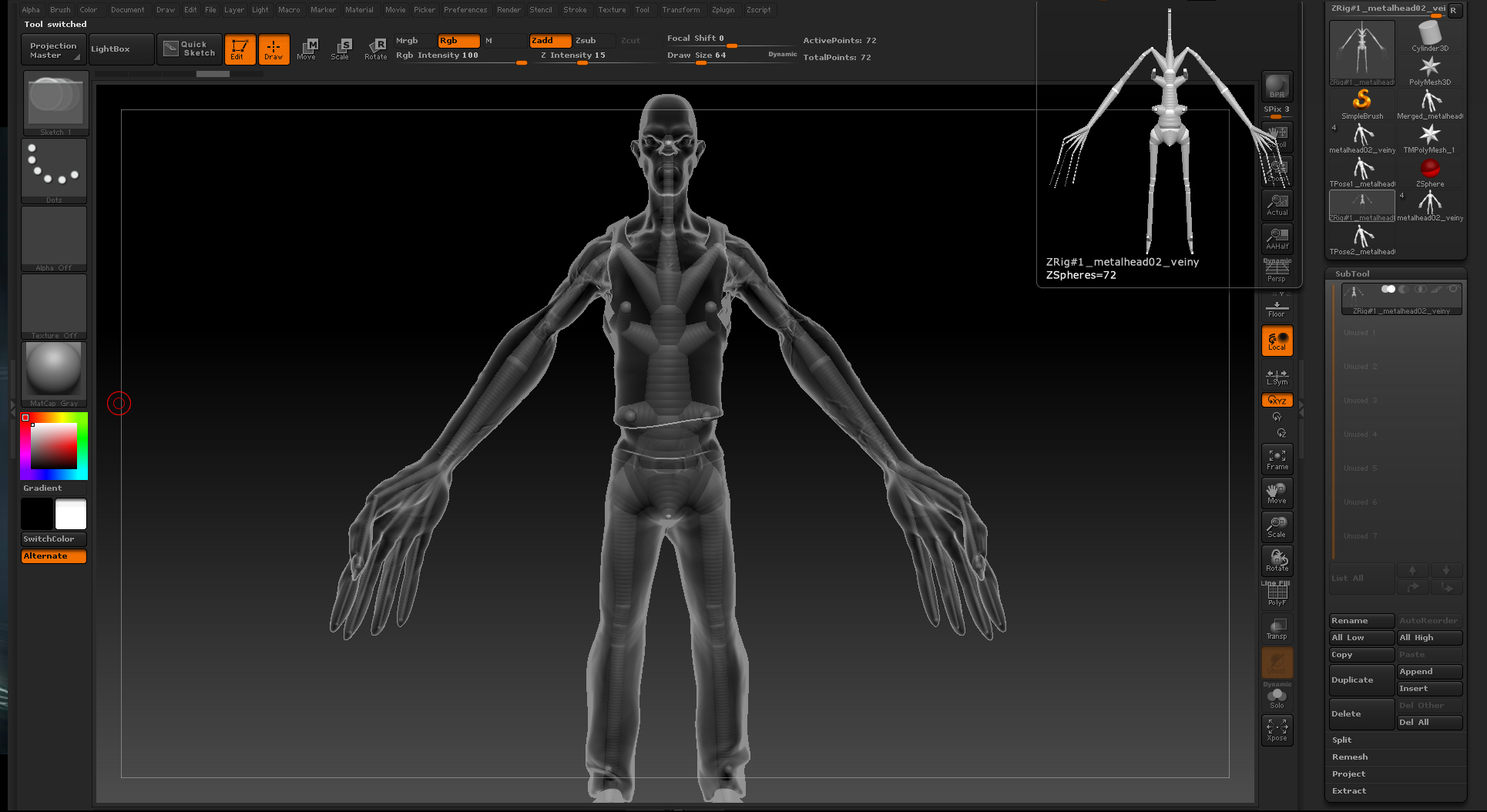Select the Move transform icon in top shelf

pos(307,49)
